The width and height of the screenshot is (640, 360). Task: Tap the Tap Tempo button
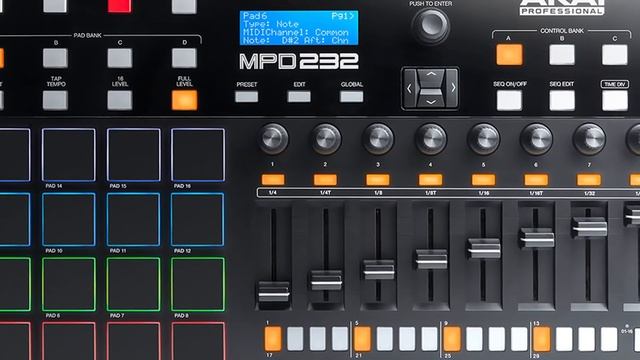[x=55, y=100]
